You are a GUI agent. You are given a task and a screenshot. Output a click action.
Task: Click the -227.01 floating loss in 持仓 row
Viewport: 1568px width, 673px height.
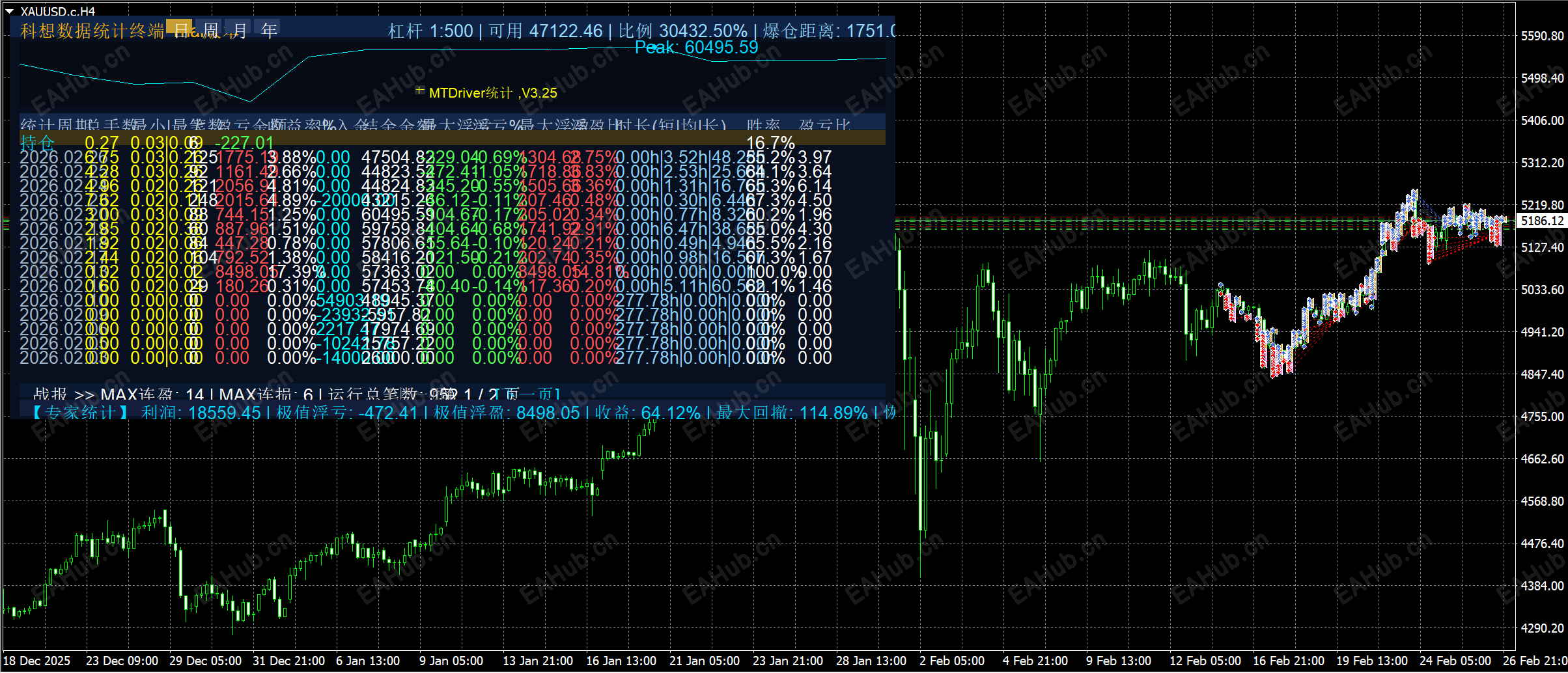click(244, 143)
